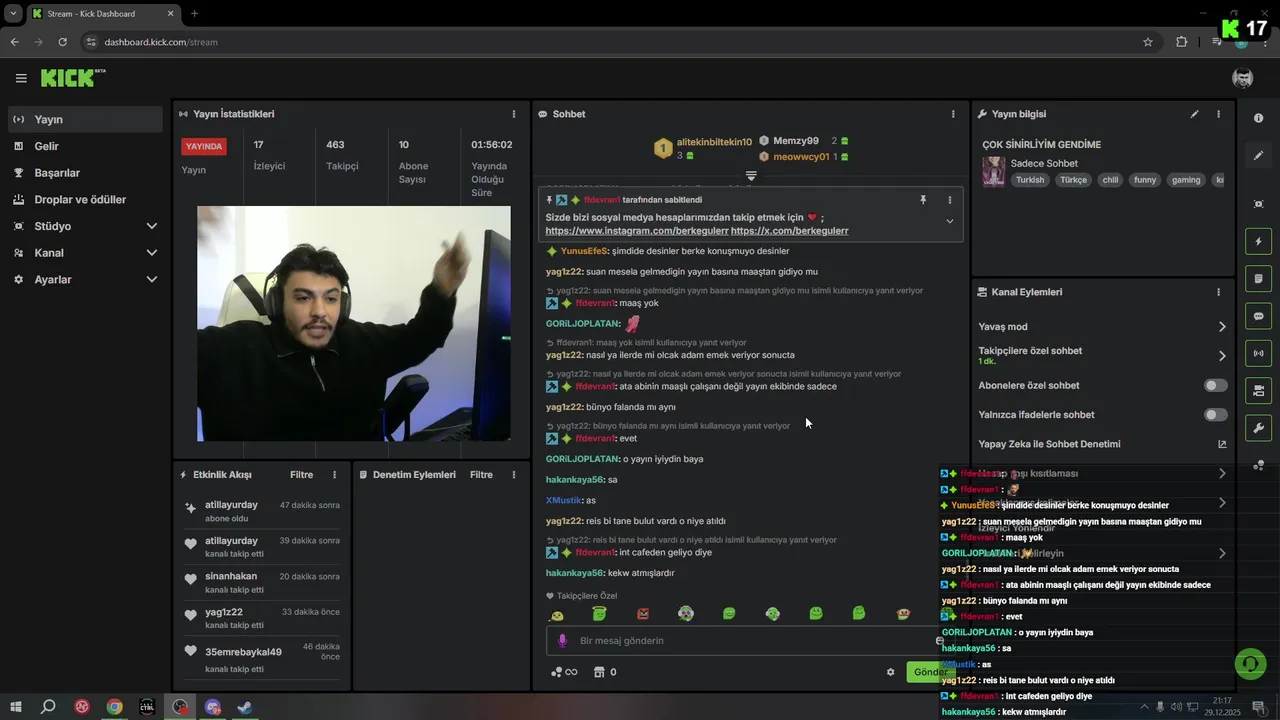Open Sohbet panel three-dot menu
Image resolution: width=1280 pixels, height=720 pixels.
click(x=953, y=114)
